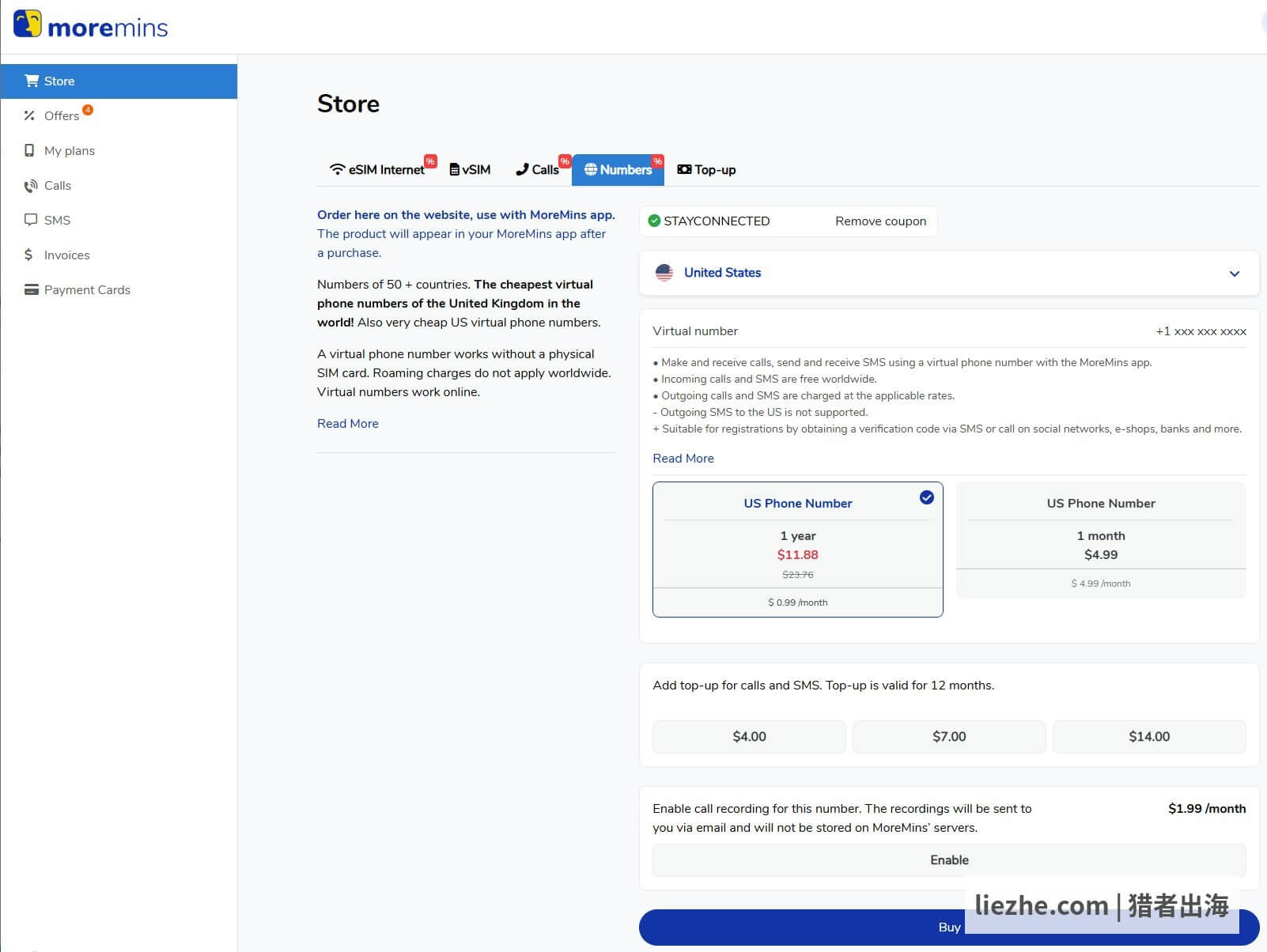Switch to the eSIM Internet tab
The height and width of the screenshot is (952, 1267).
tap(378, 169)
